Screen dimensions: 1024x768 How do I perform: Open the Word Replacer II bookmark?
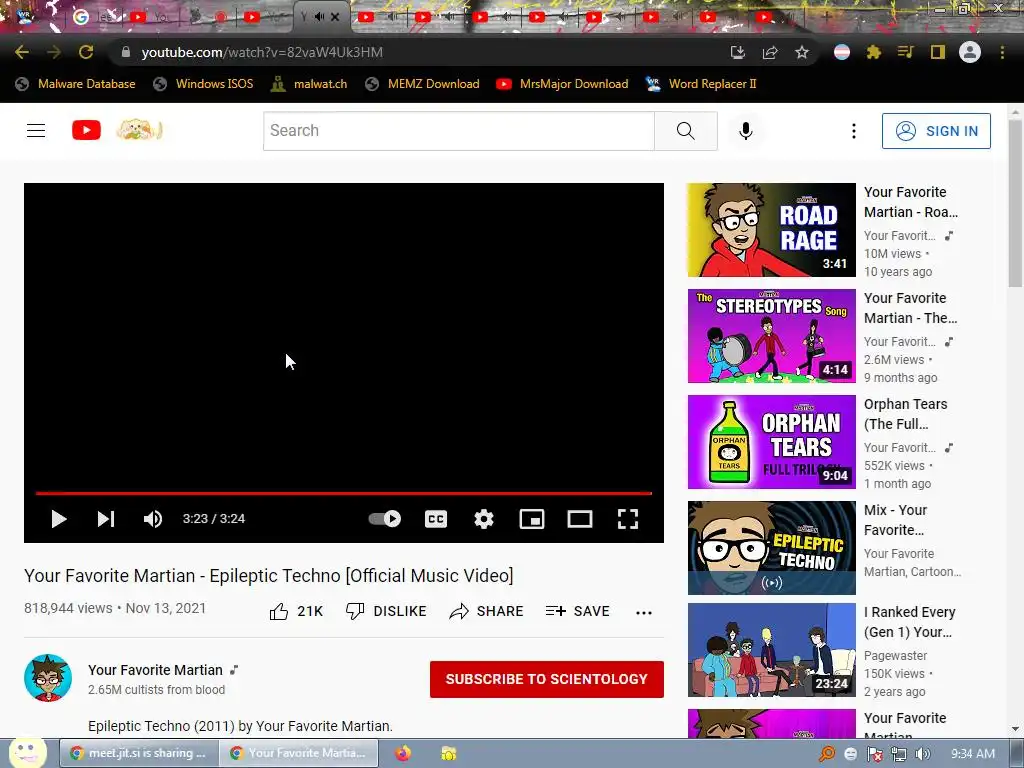(x=701, y=84)
